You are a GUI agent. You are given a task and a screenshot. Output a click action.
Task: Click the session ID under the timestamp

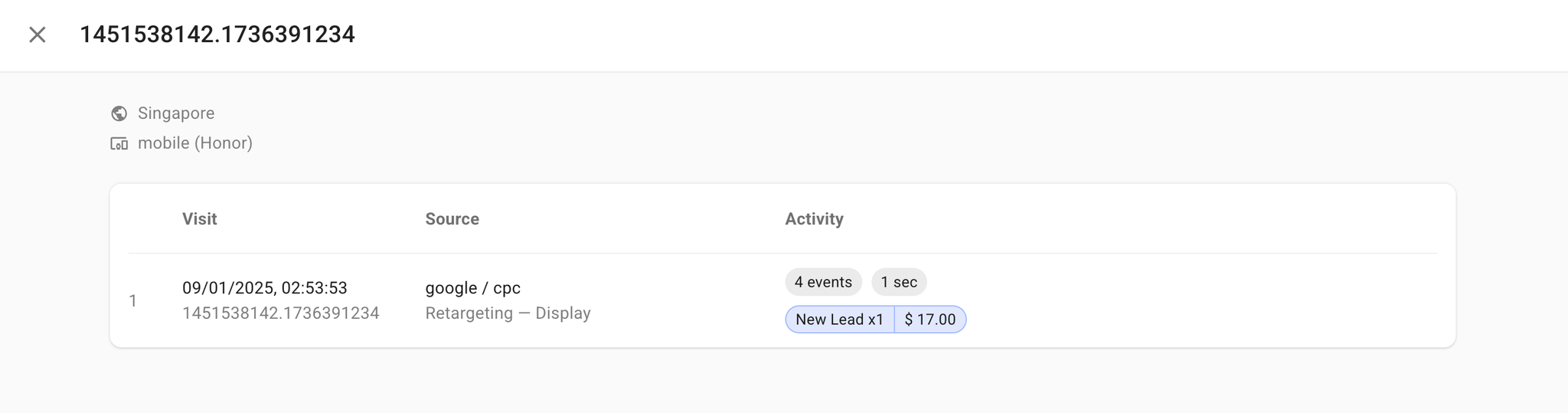click(281, 313)
